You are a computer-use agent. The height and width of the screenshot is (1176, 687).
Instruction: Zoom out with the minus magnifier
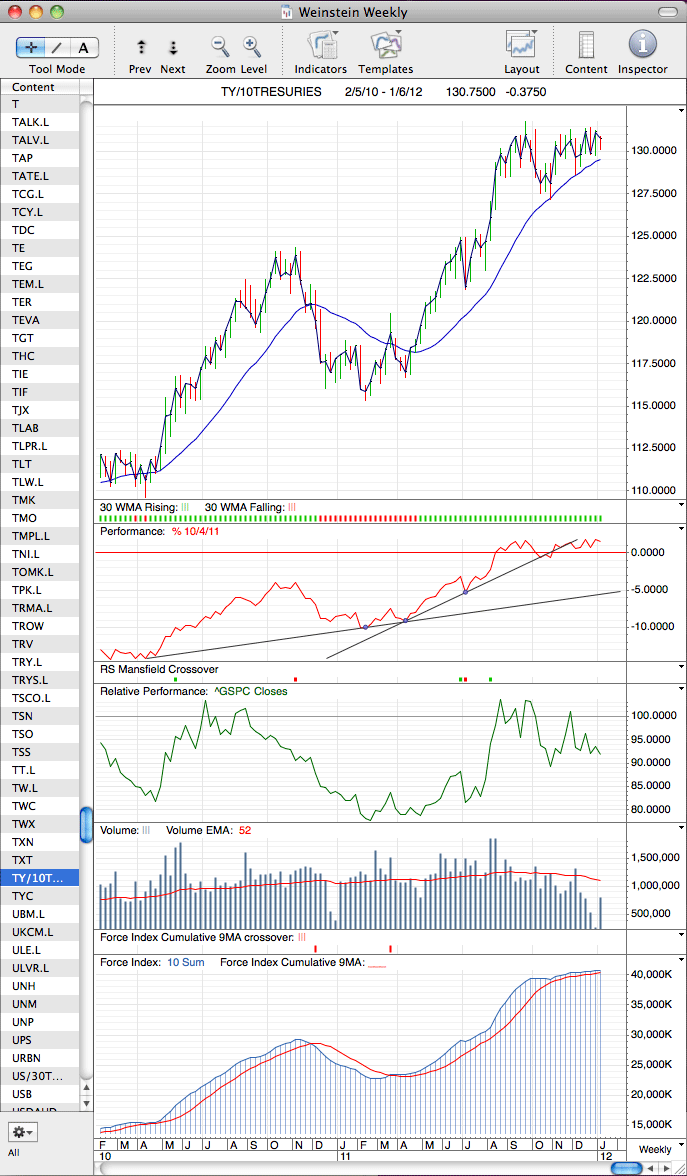coord(220,46)
